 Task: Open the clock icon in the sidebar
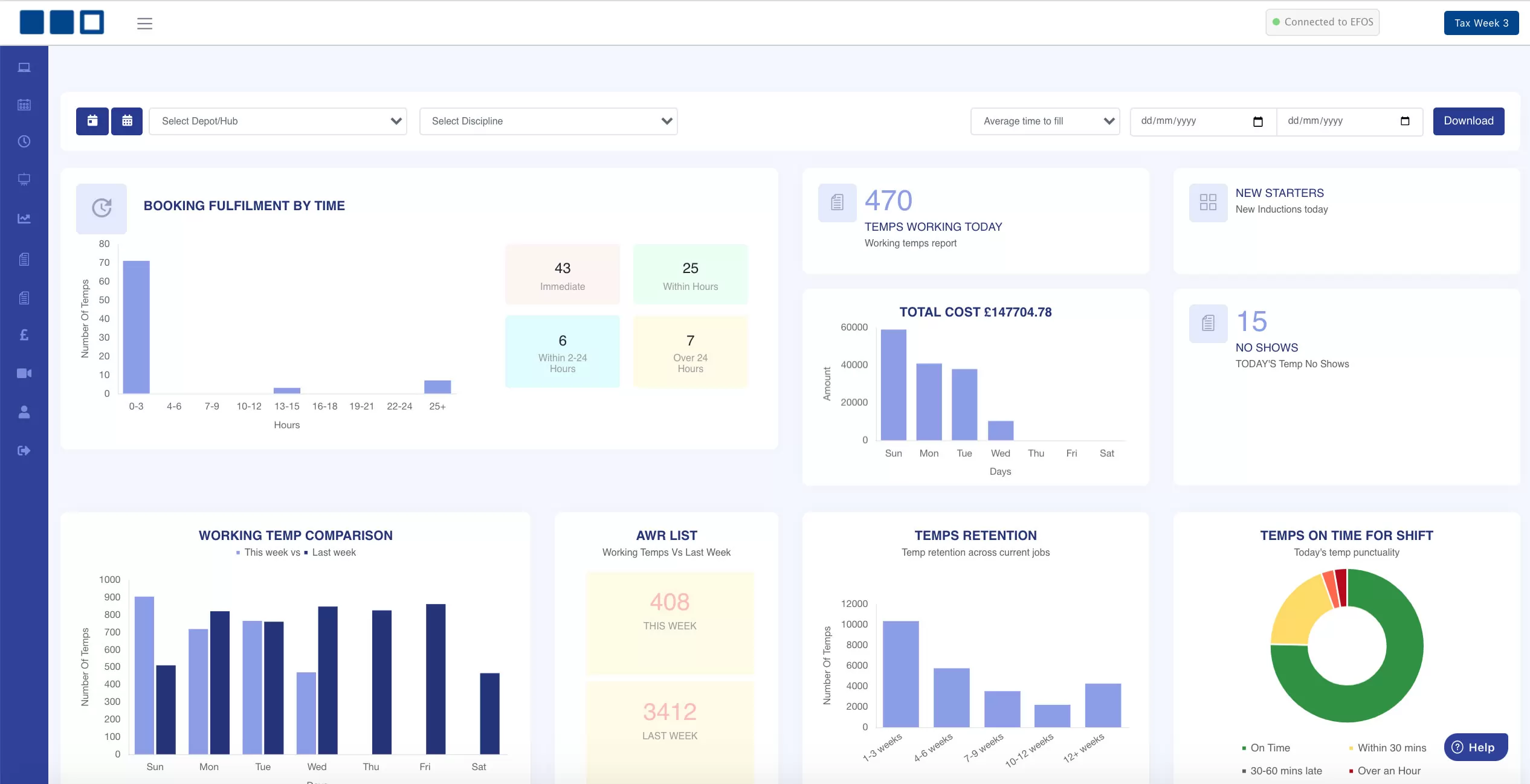point(24,141)
